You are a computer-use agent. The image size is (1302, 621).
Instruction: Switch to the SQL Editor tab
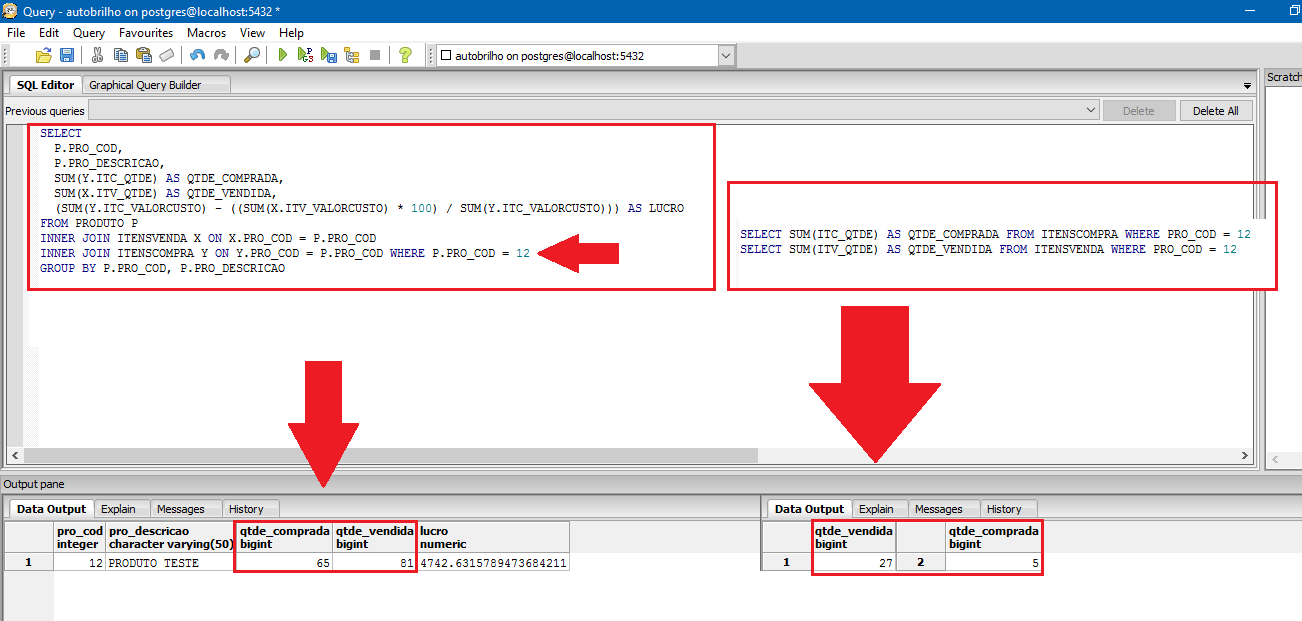[45, 85]
